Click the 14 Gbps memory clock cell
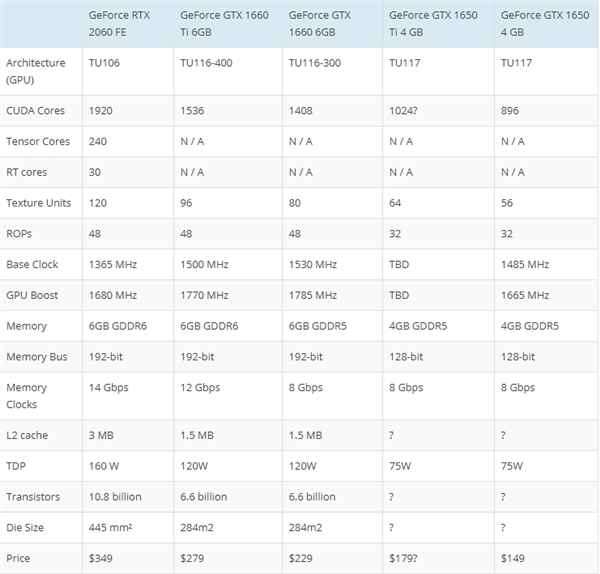Screen dimensions: 600x574 (110, 388)
